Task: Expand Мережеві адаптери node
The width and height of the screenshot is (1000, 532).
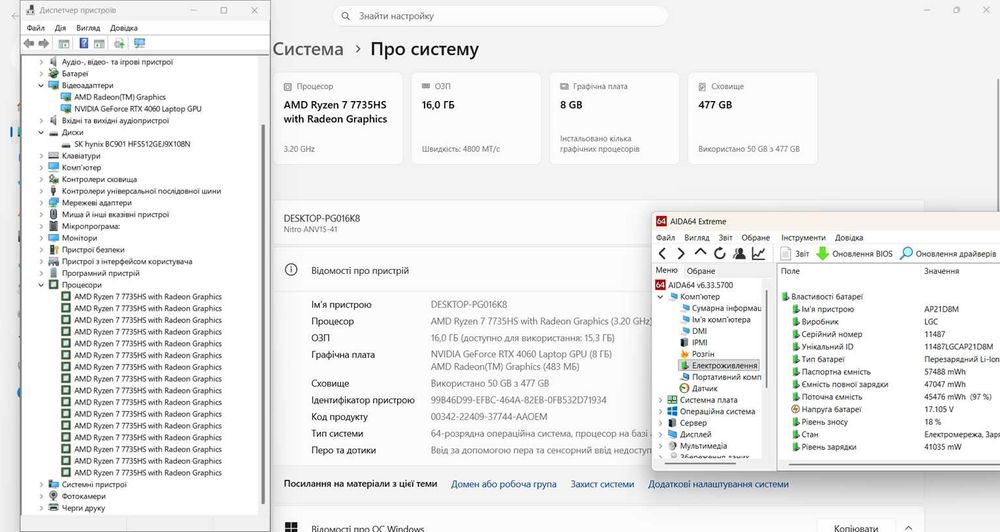Action: [x=41, y=203]
